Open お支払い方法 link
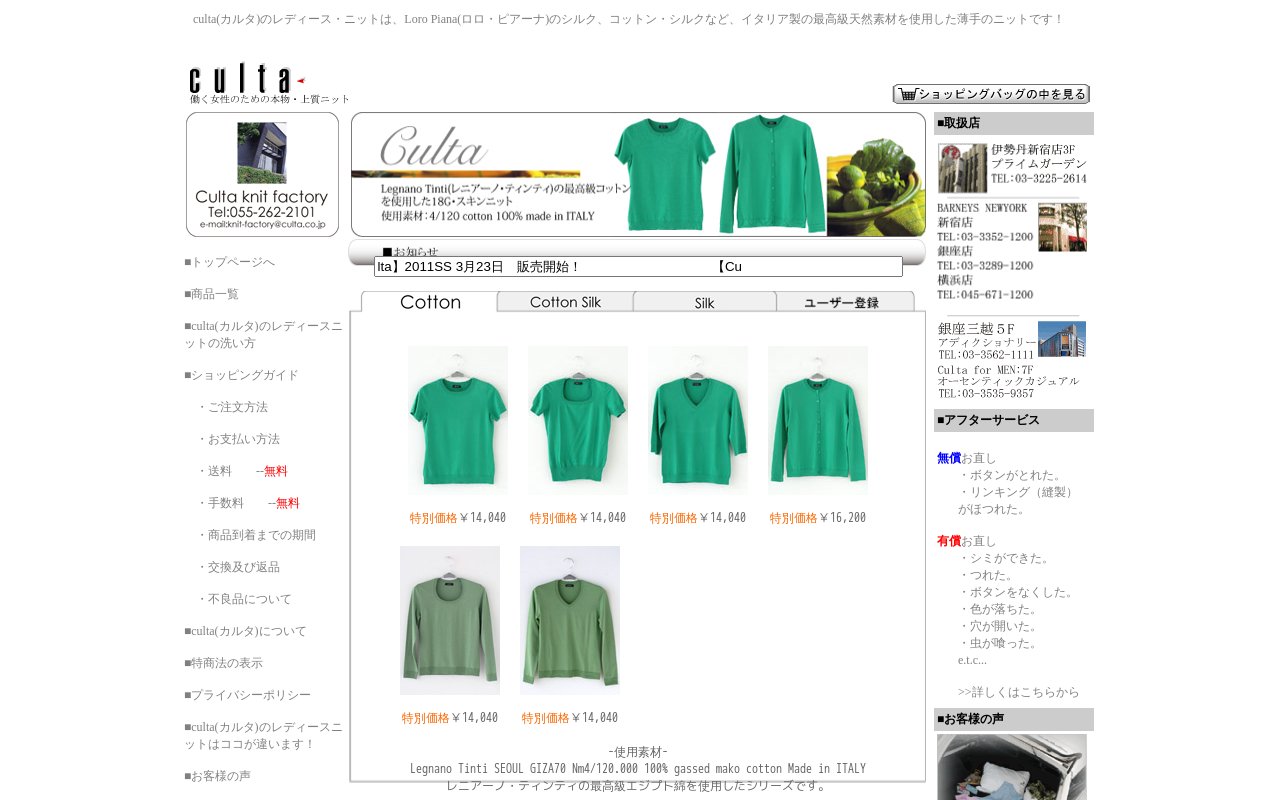1280x800 pixels. pyautogui.click(x=238, y=439)
